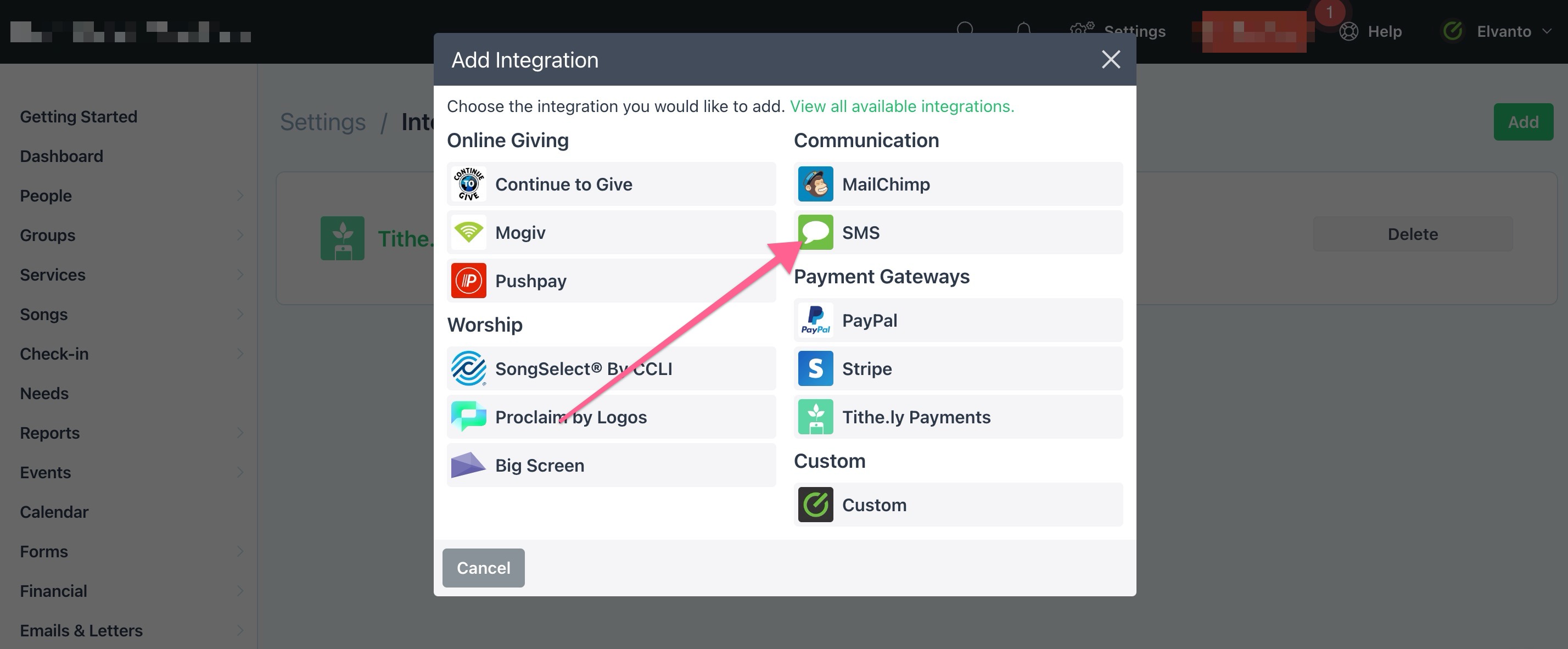Click the MailChimp monkey icon

pos(815,184)
